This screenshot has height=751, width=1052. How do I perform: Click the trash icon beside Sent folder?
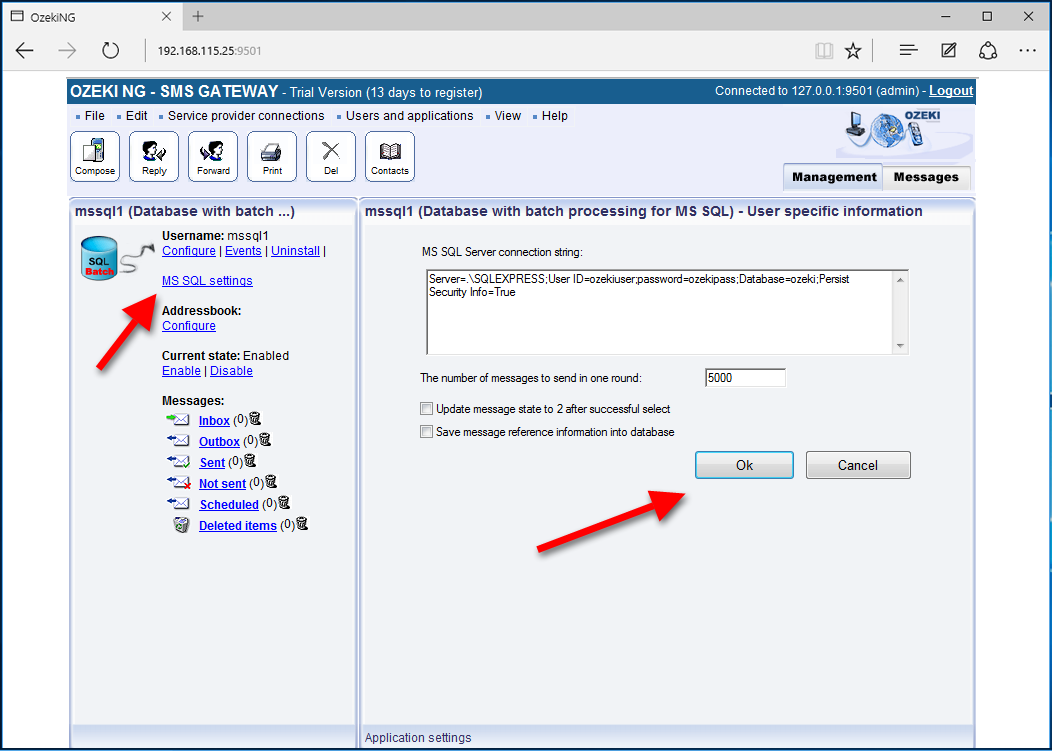(x=249, y=461)
